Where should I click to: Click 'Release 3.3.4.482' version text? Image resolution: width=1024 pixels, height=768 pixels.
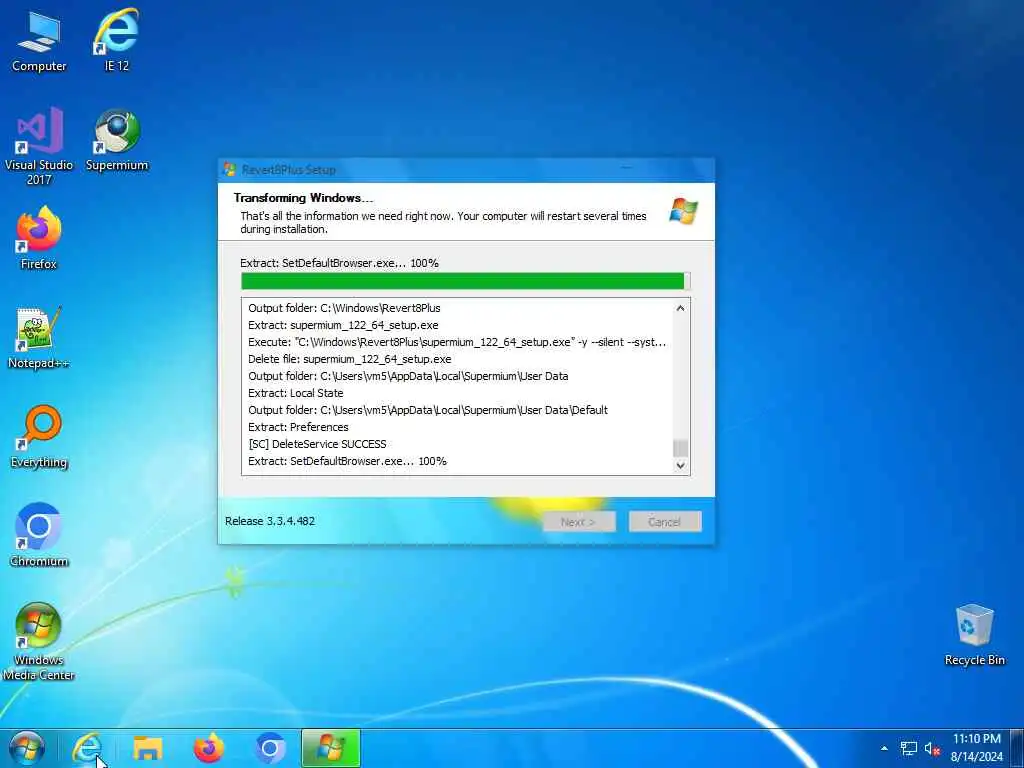click(x=270, y=521)
